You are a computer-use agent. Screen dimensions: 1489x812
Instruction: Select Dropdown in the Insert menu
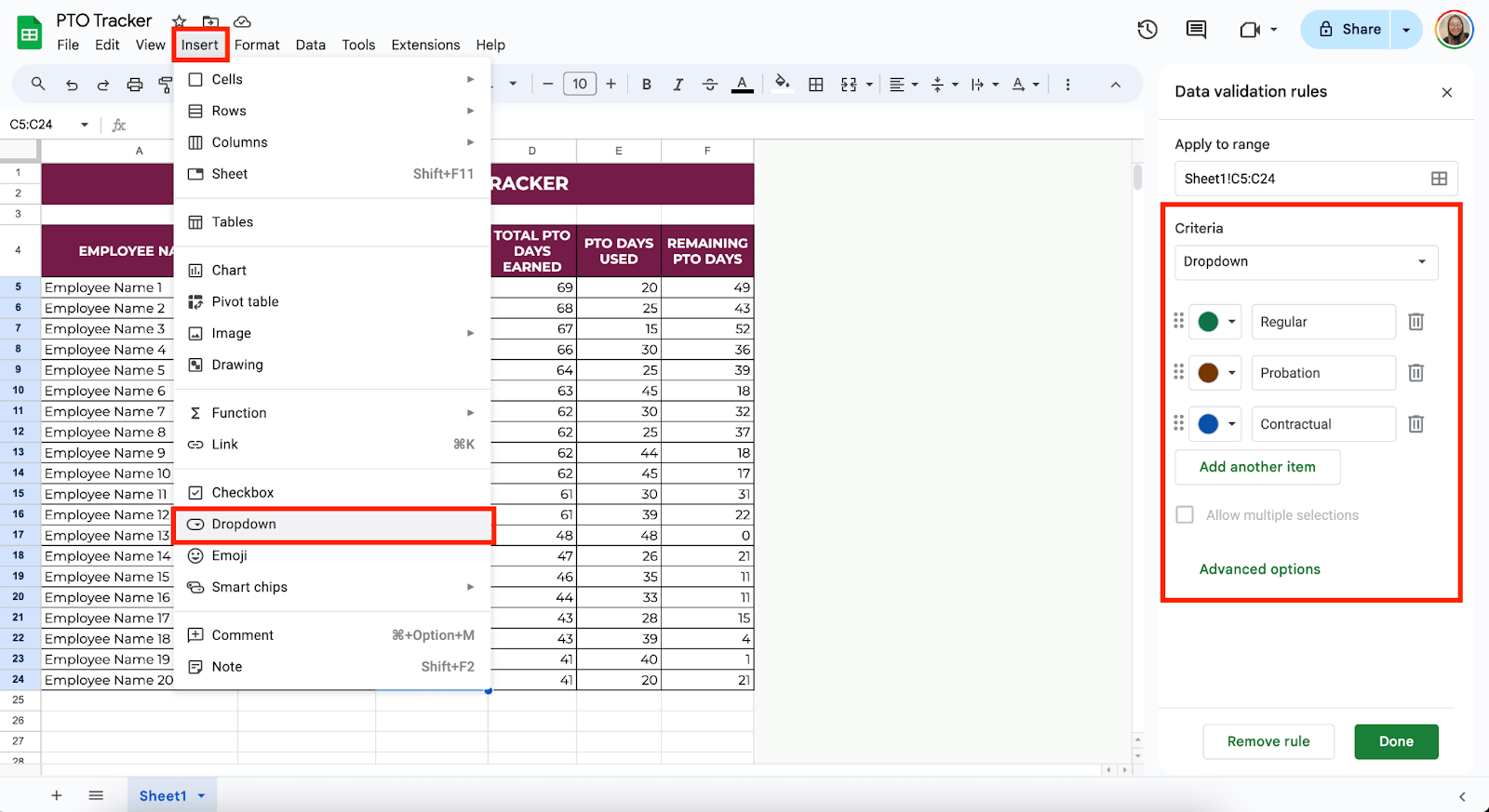(244, 525)
